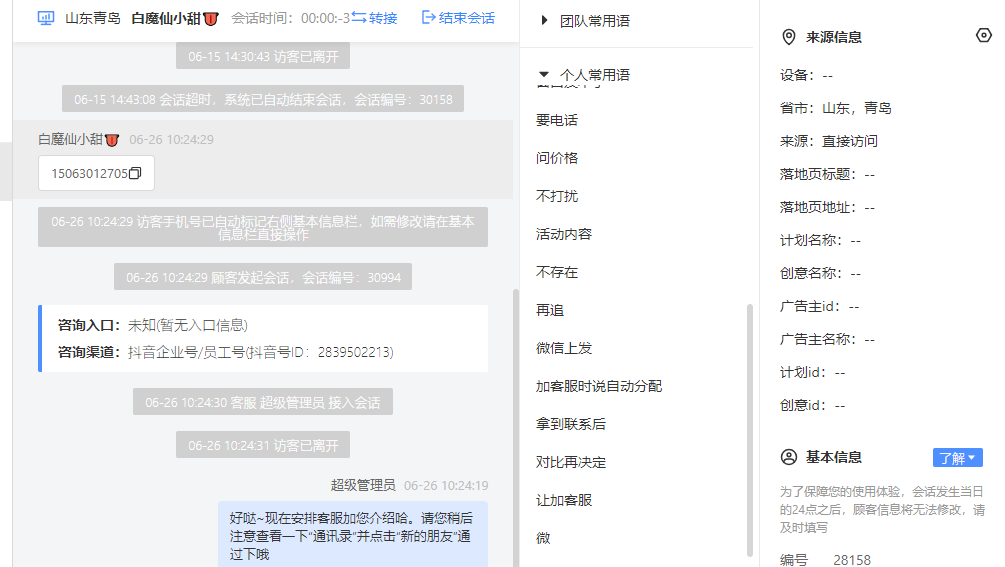Image resolution: width=1005 pixels, height=567 pixels.
Task: Click the system notice 会话编号：30158
Action: click(263, 99)
